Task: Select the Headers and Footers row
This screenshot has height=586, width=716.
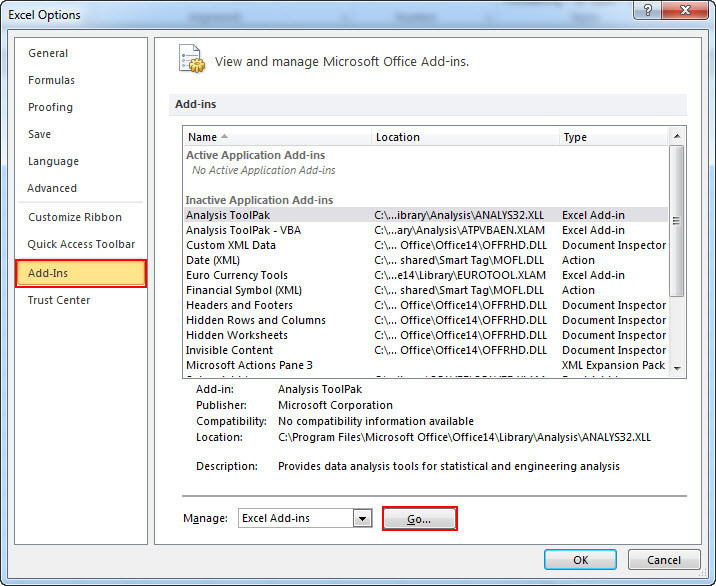Action: [x=426, y=305]
